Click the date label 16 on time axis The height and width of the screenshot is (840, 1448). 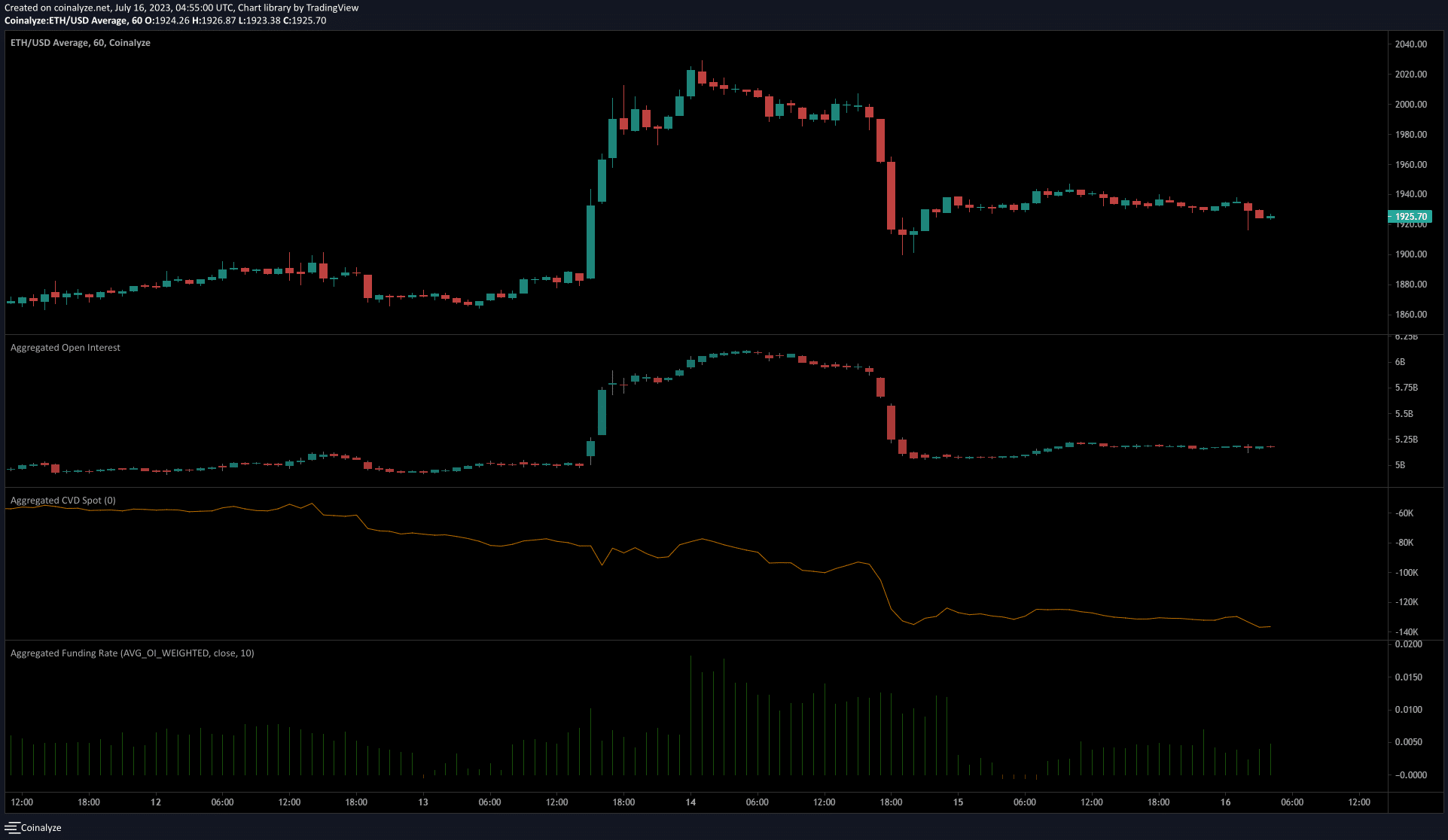click(x=1225, y=802)
